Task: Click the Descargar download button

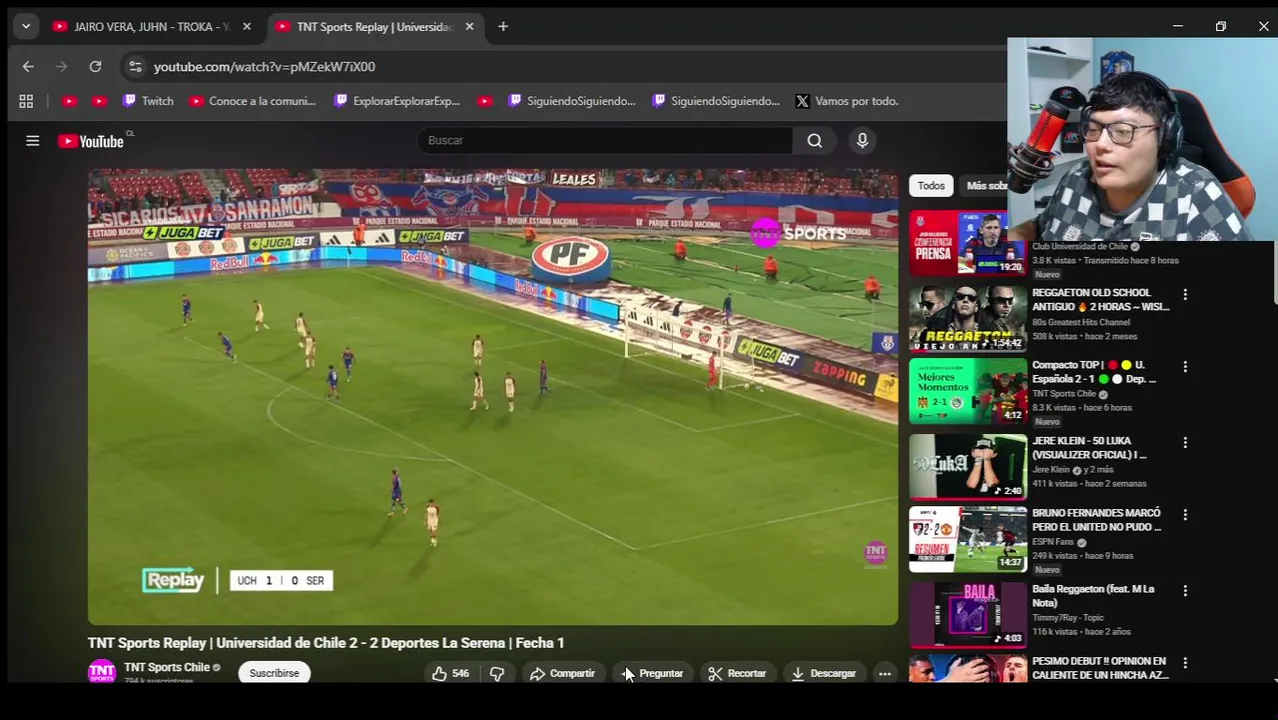Action: click(x=823, y=673)
